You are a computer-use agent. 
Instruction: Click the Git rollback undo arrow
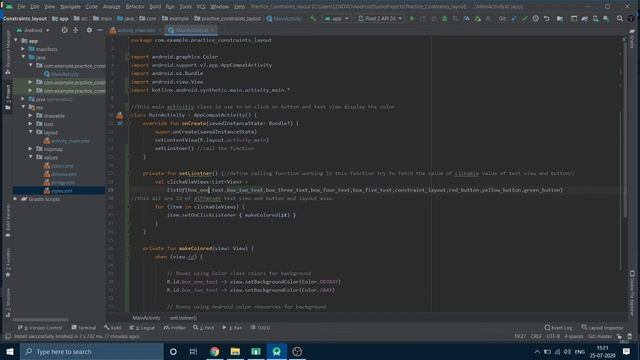547,19
